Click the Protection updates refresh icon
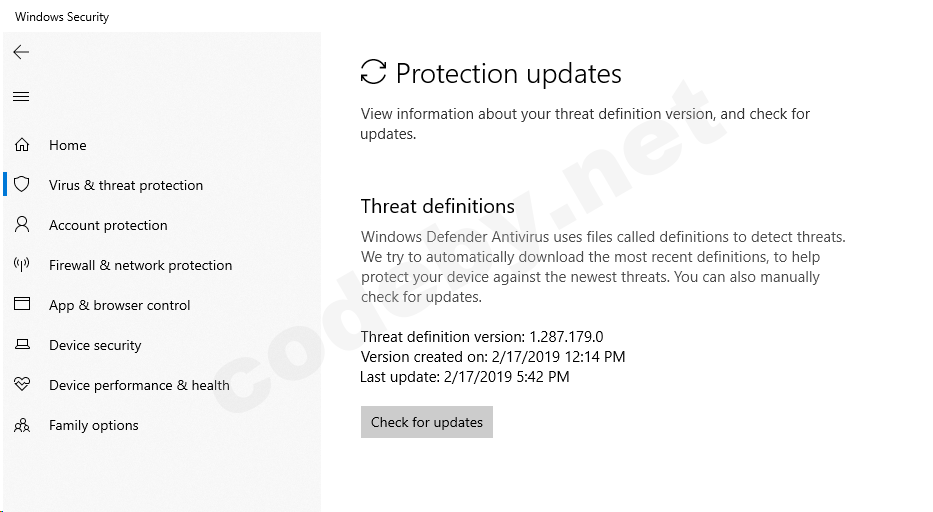This screenshot has width=933, height=512. click(373, 72)
